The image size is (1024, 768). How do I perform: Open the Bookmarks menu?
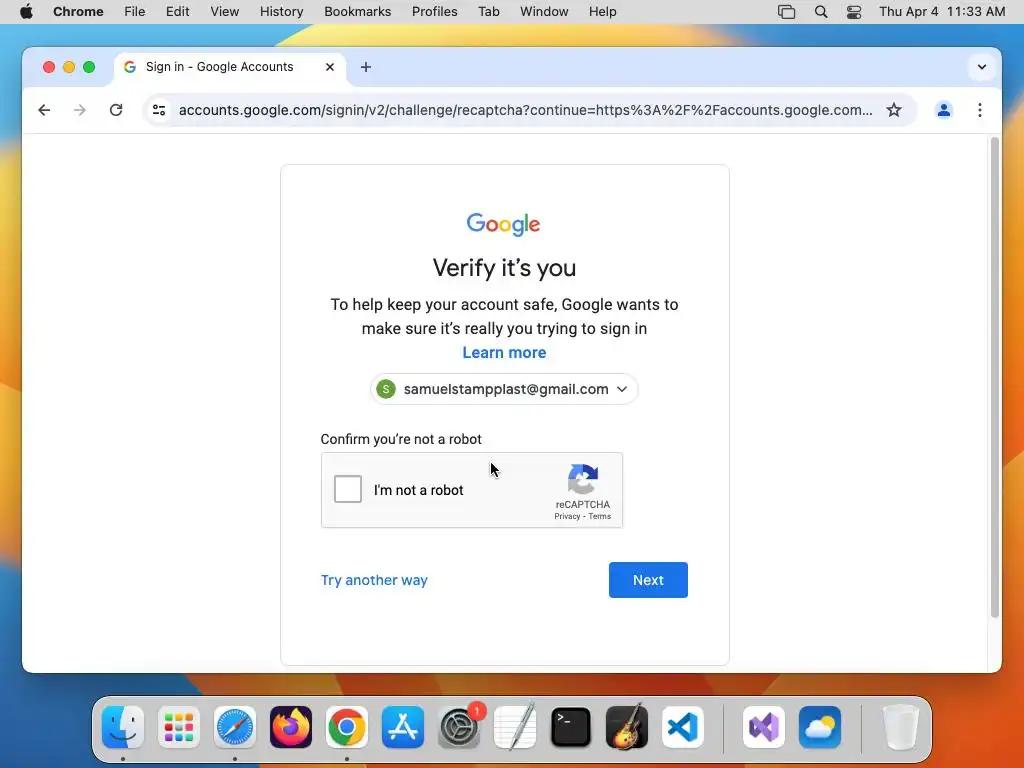(x=357, y=12)
